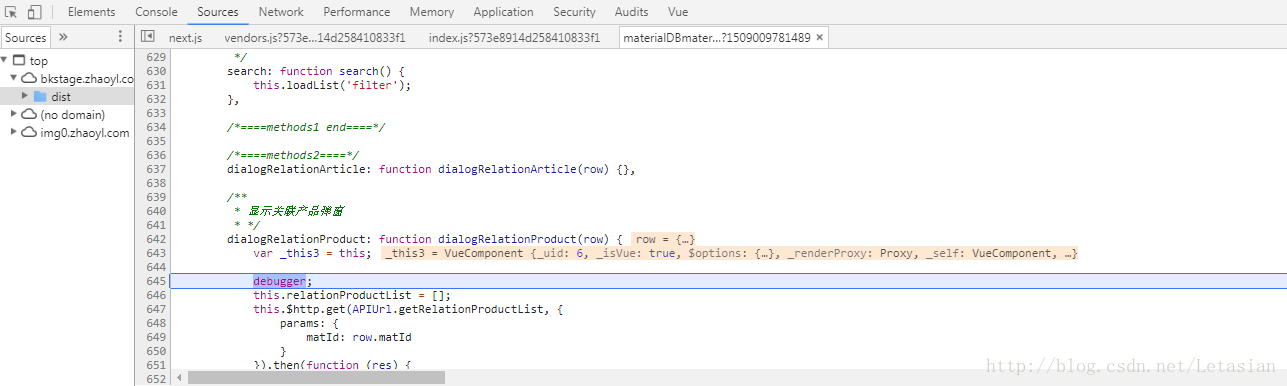
Task: Click the editor scrollbar left arrow
Action: click(x=180, y=378)
